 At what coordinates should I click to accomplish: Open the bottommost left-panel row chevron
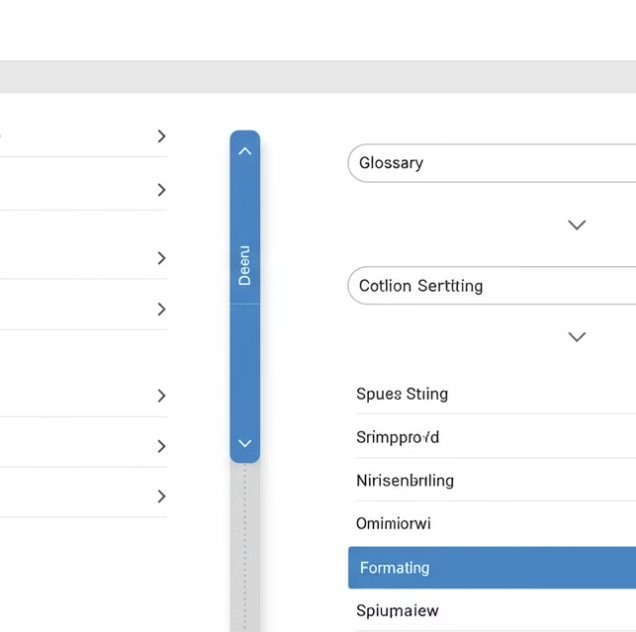pyautogui.click(x=161, y=496)
